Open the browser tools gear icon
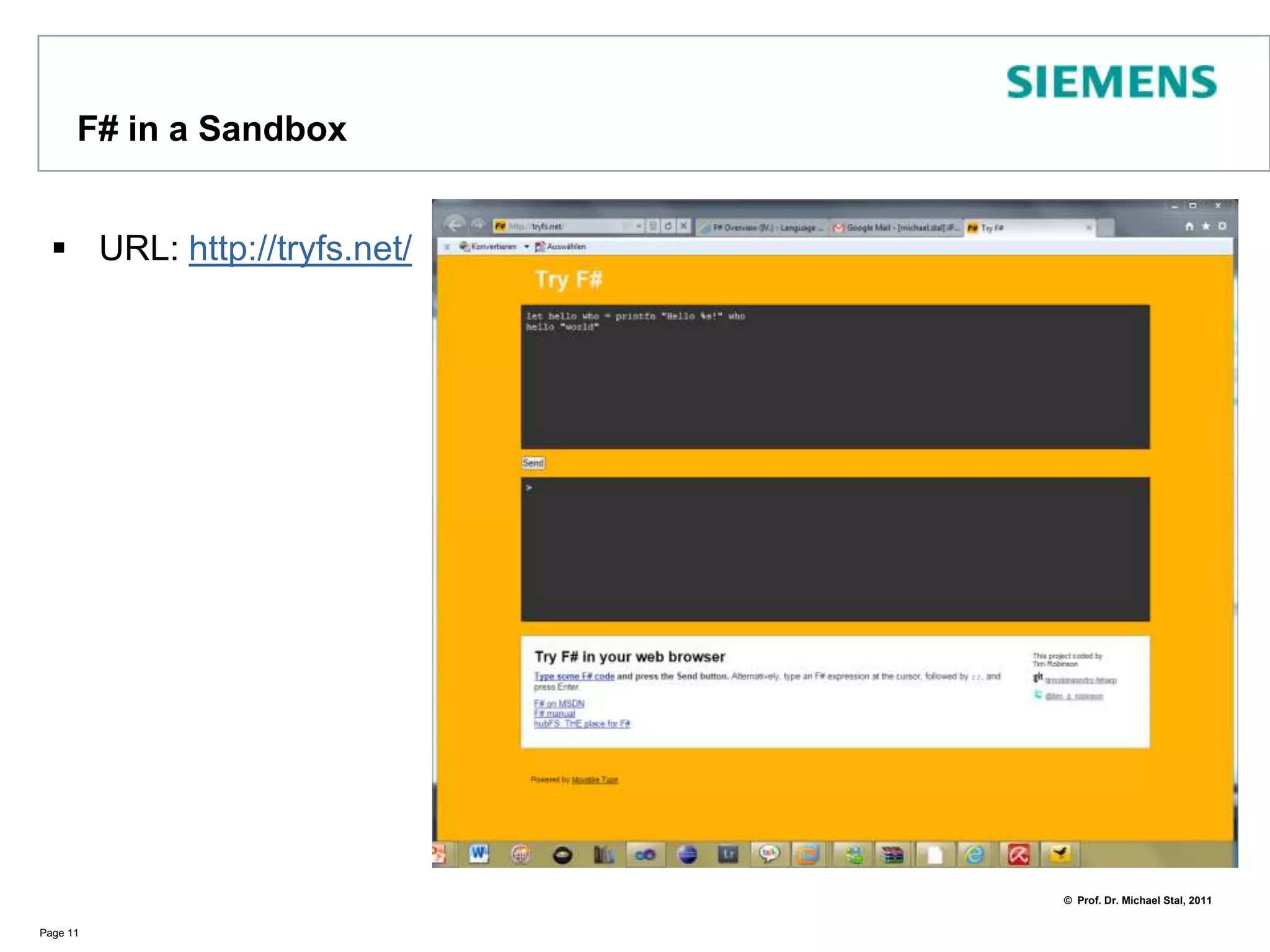 1222,226
